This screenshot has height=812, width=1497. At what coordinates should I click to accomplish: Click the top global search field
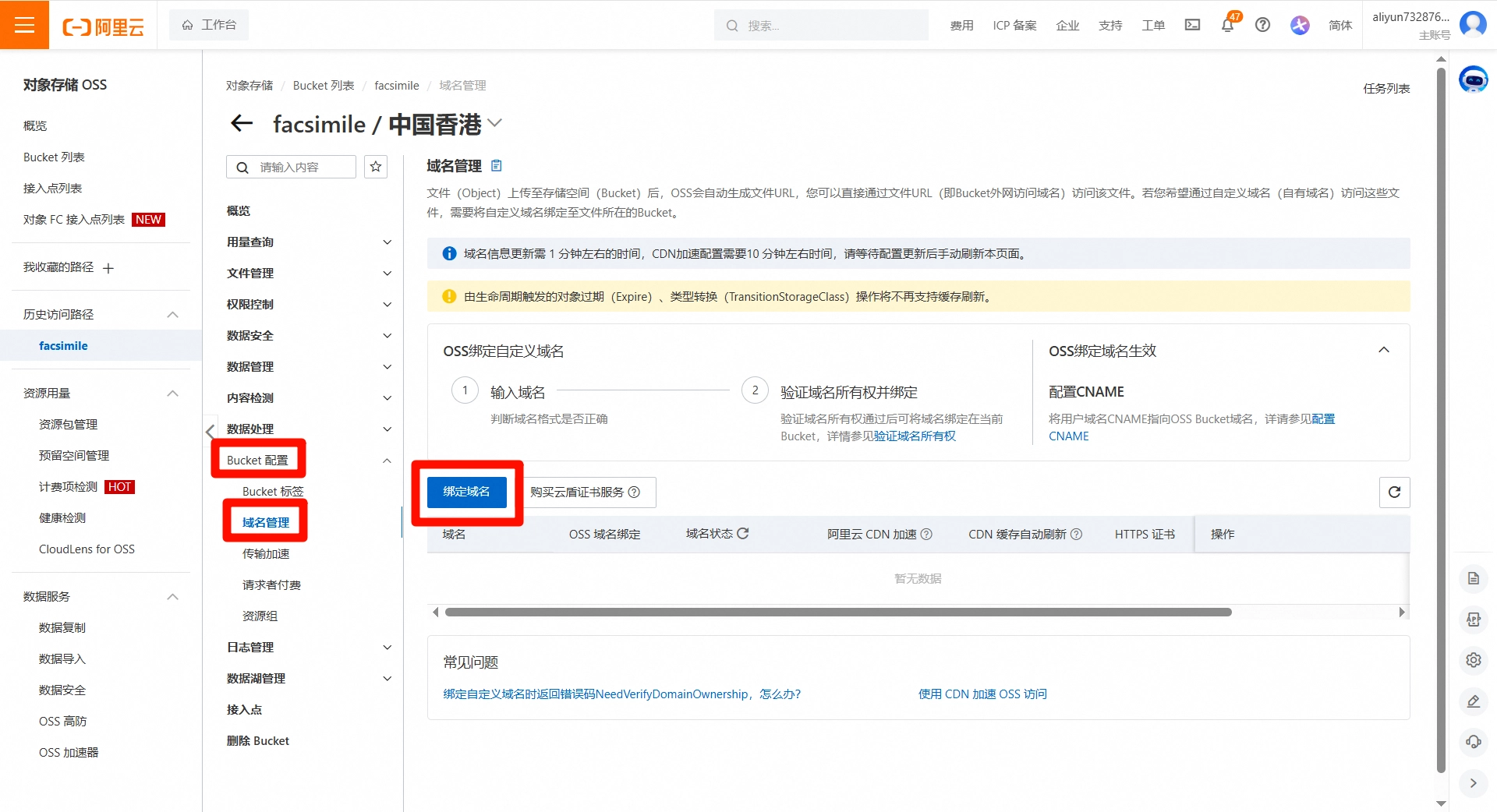pos(821,25)
